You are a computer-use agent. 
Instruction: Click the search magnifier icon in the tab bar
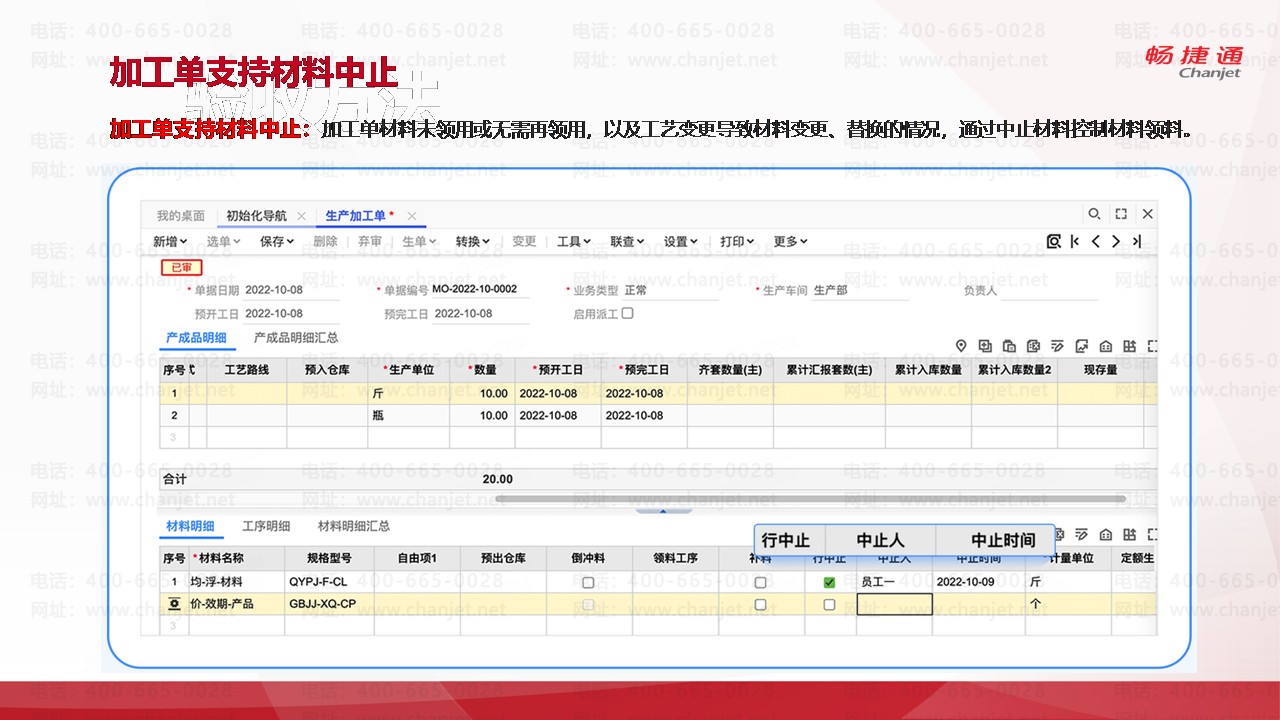[1094, 214]
